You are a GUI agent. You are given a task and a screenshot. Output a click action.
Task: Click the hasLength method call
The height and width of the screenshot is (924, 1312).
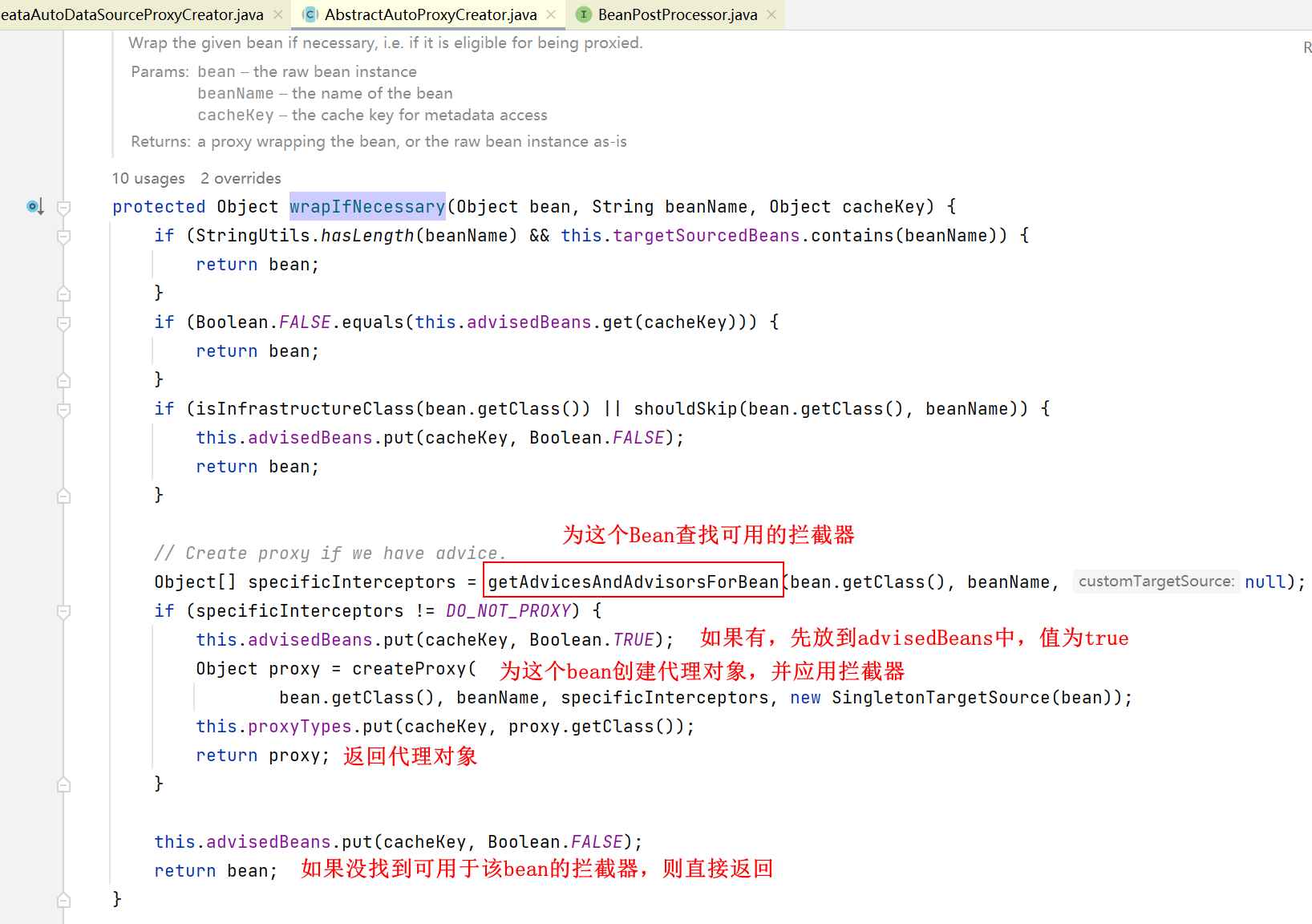[x=367, y=236]
